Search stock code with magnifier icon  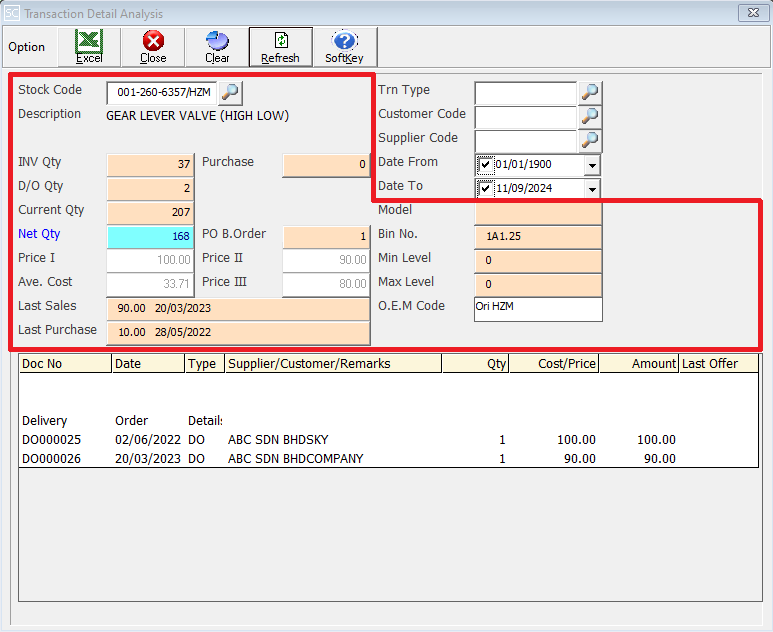point(230,92)
